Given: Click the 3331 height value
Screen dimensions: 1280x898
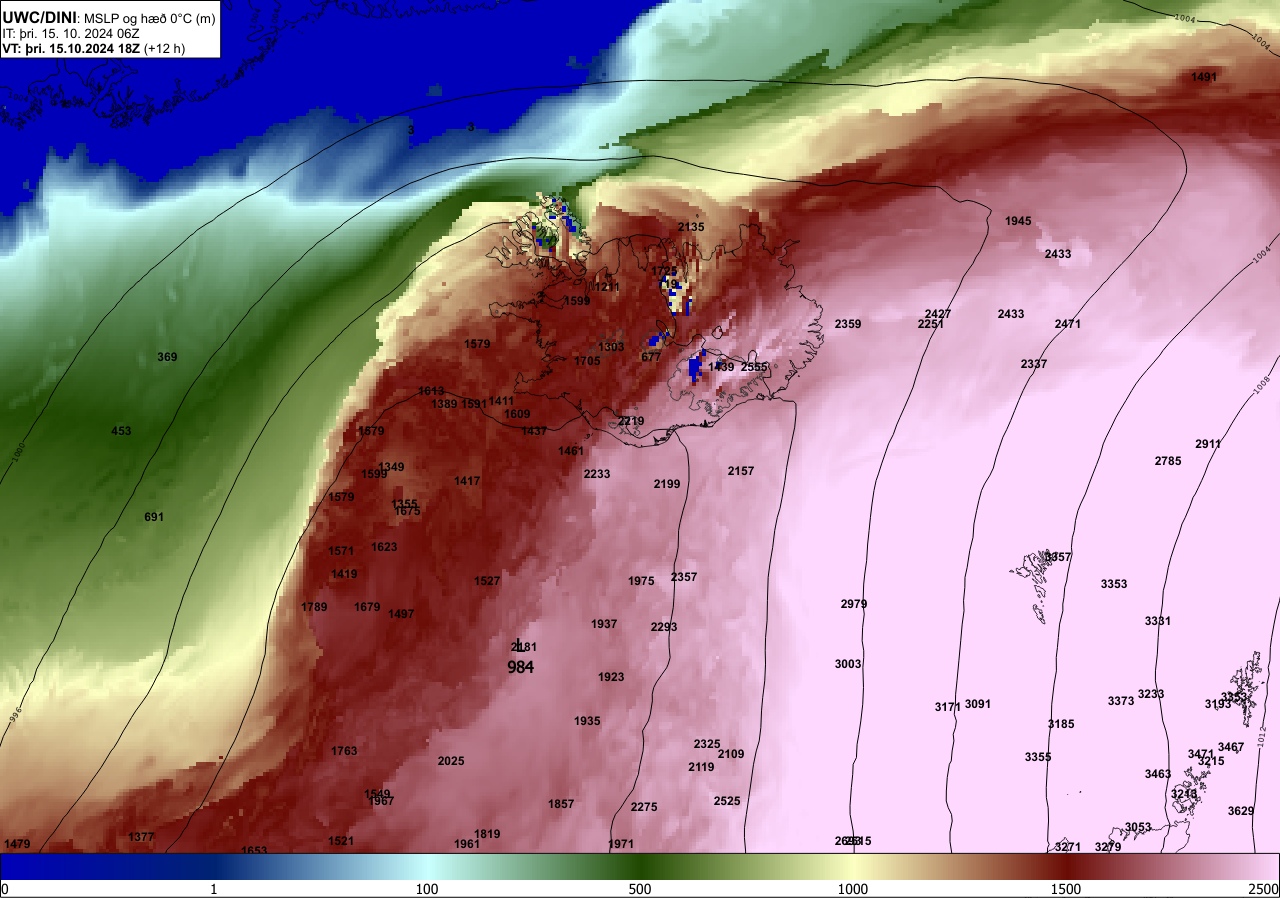Looking at the screenshot, I should pyautogui.click(x=1158, y=621).
